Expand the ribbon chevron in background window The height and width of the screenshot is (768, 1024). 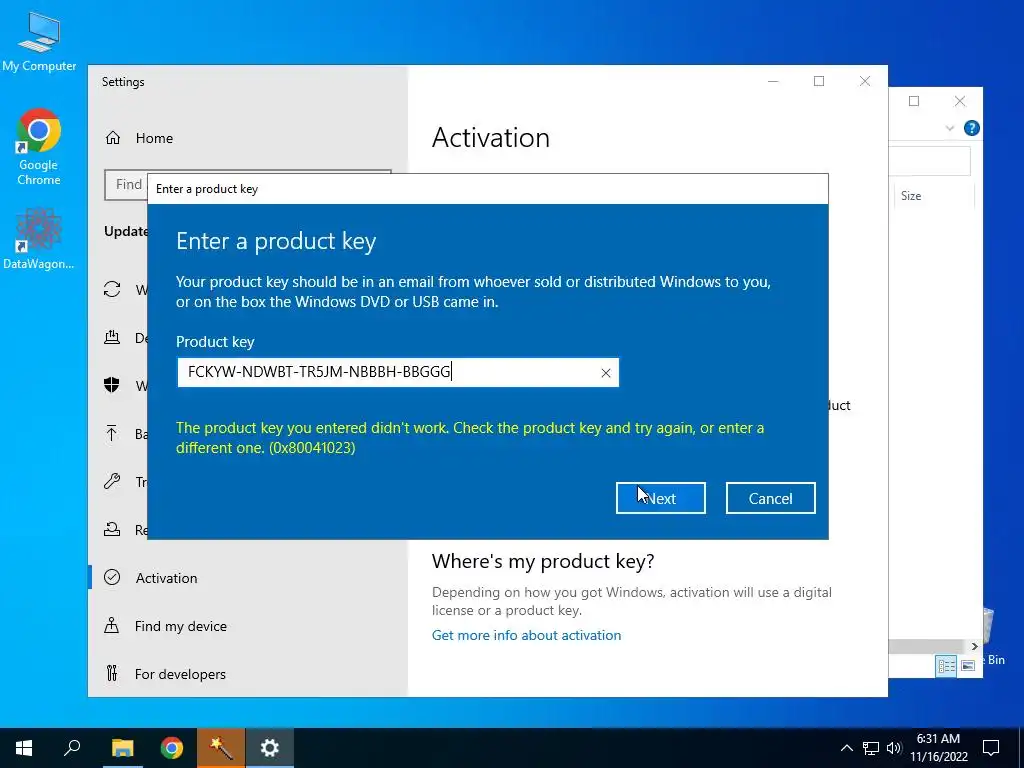[x=950, y=128]
